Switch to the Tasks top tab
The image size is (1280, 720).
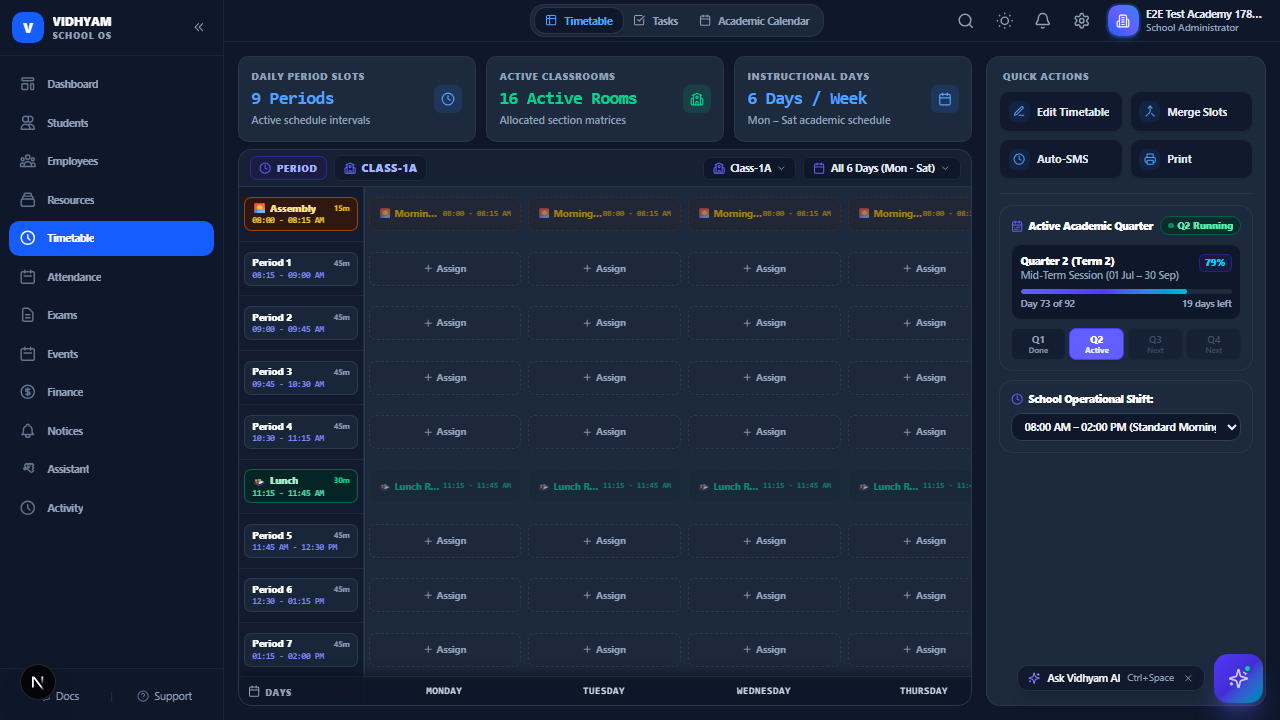tap(656, 21)
